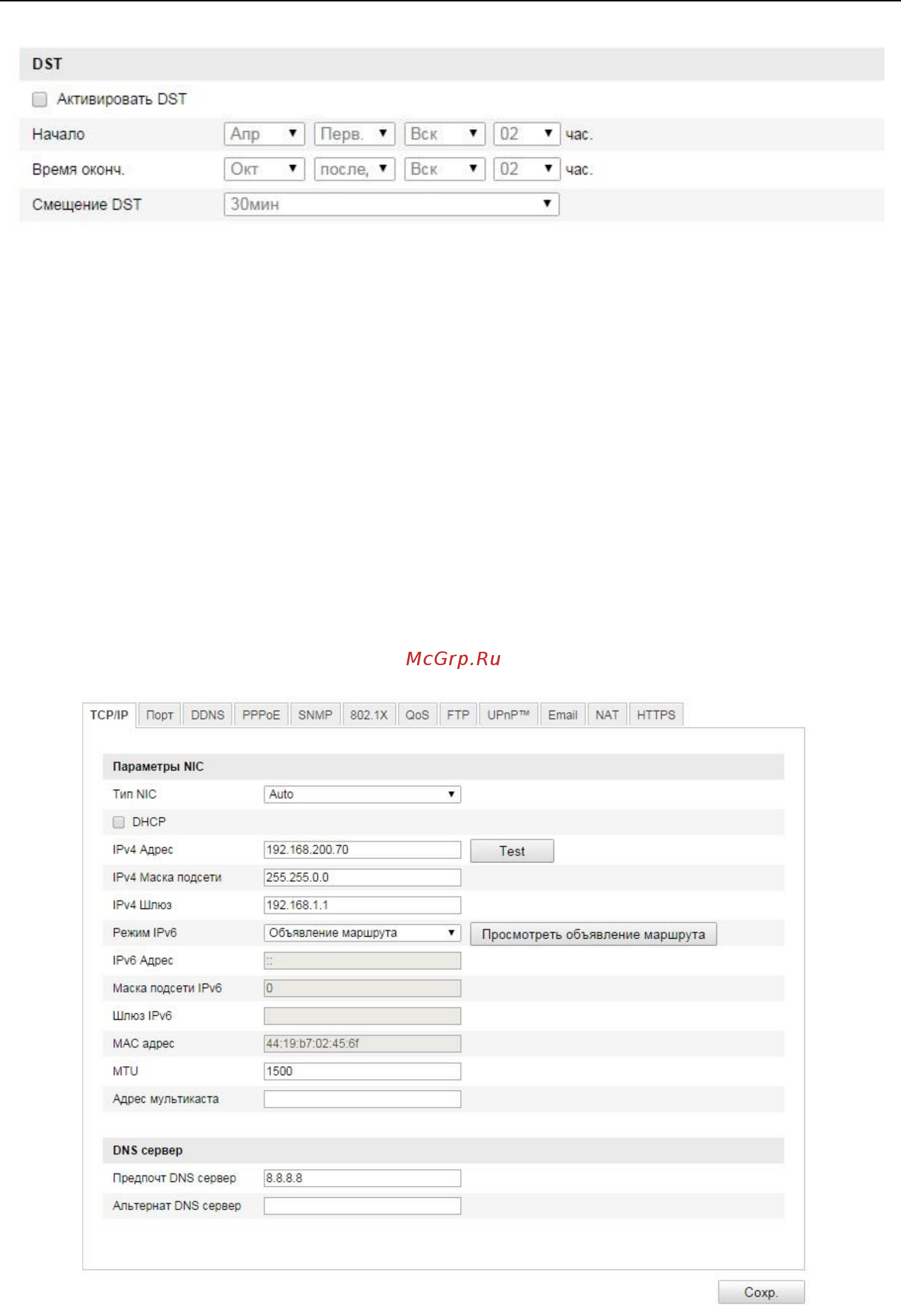901x1316 pixels.
Task: Switch to the Порт tab
Action: pos(159,715)
